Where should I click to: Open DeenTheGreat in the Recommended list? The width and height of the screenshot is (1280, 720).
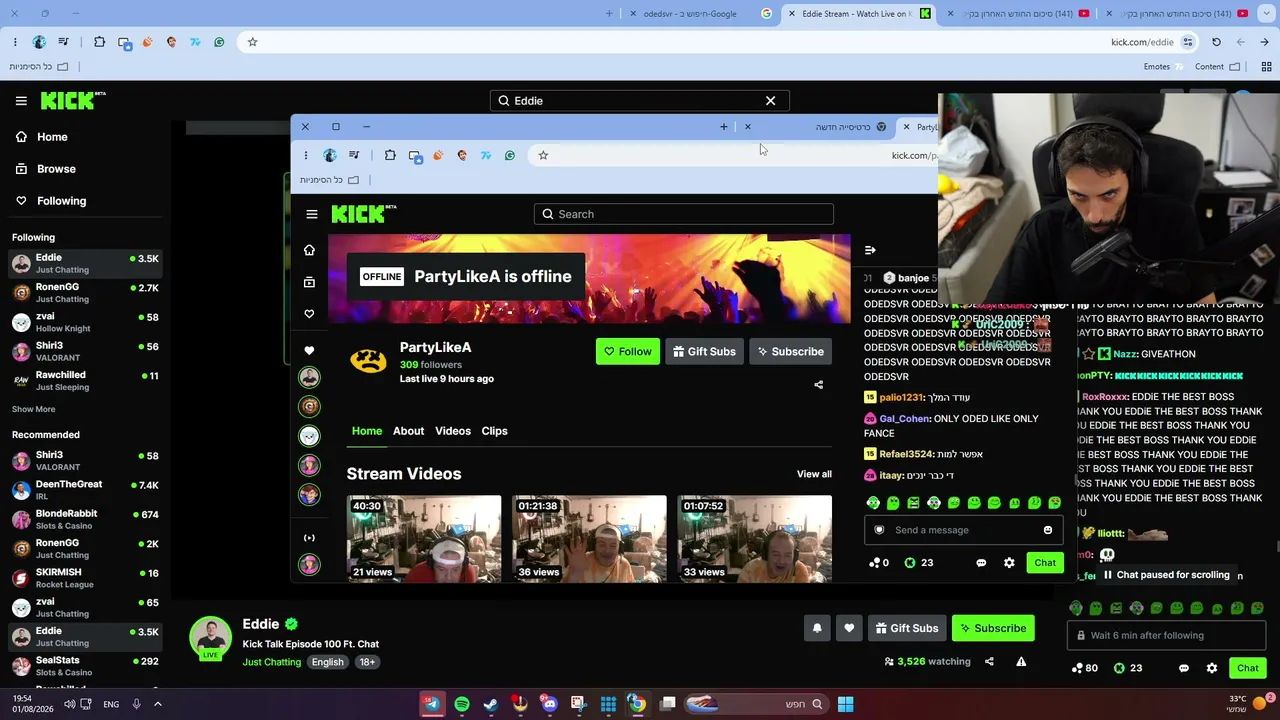point(85,490)
